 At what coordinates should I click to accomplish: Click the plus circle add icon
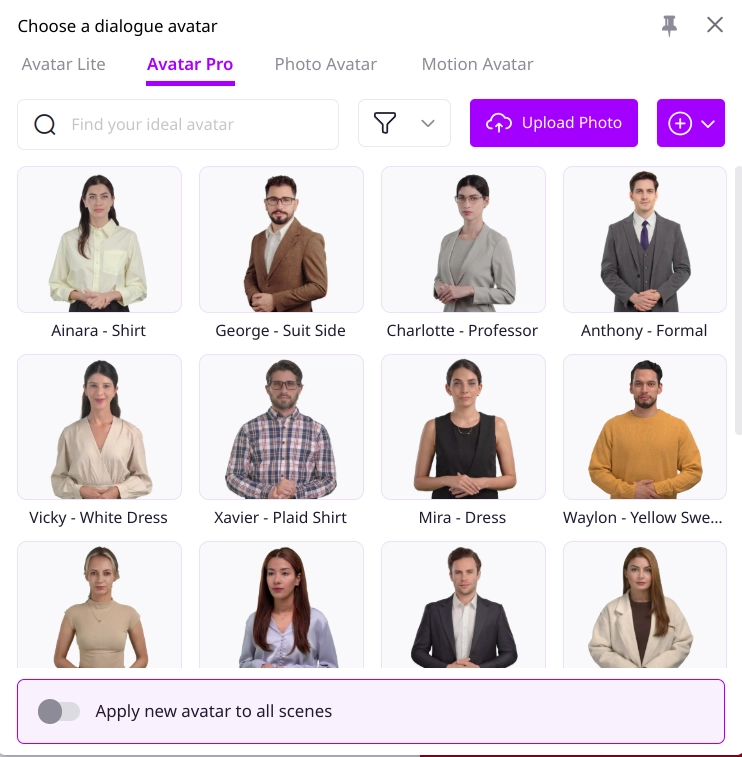680,124
